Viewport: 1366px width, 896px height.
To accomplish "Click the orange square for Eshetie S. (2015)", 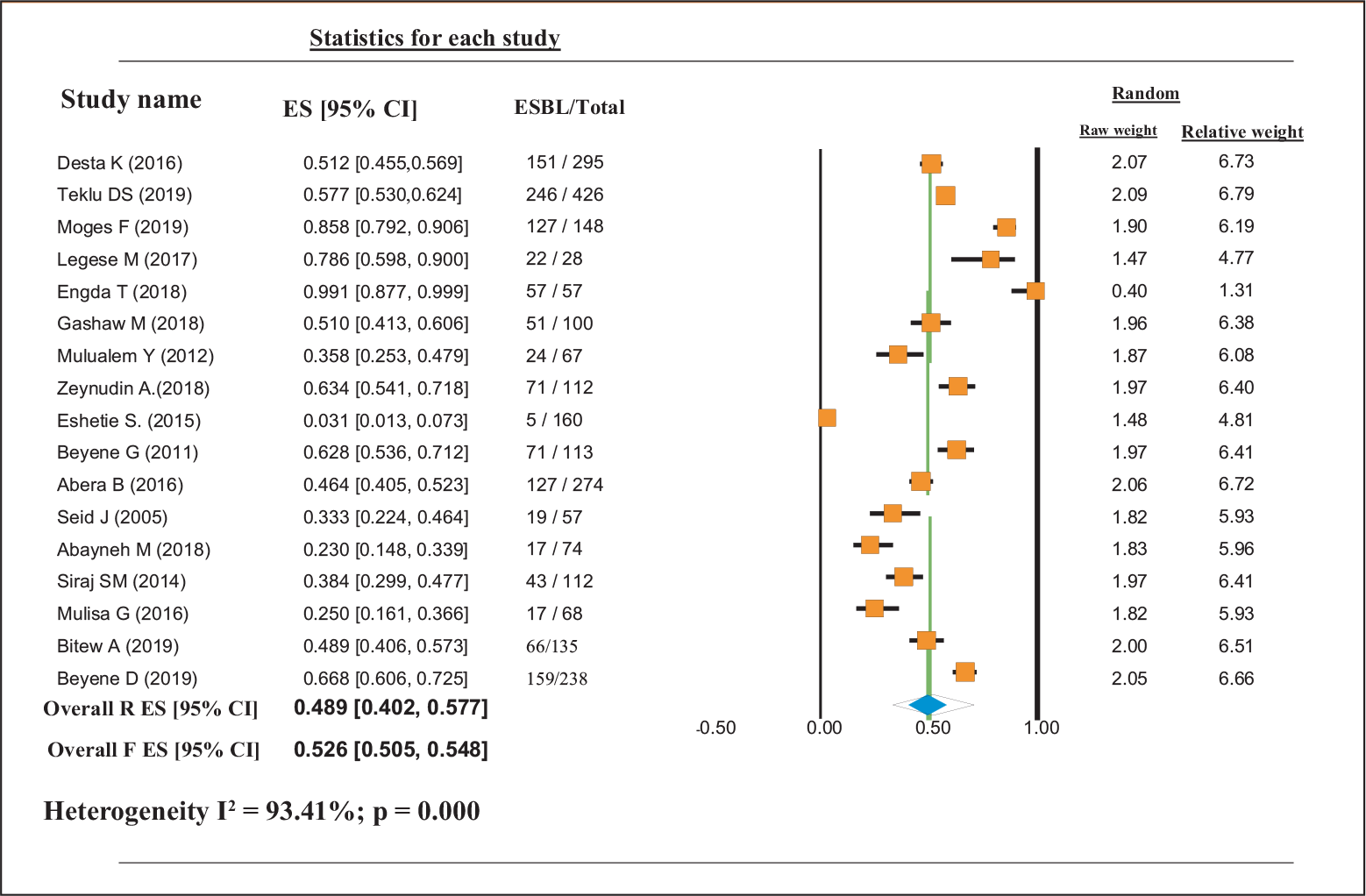I will [x=827, y=417].
